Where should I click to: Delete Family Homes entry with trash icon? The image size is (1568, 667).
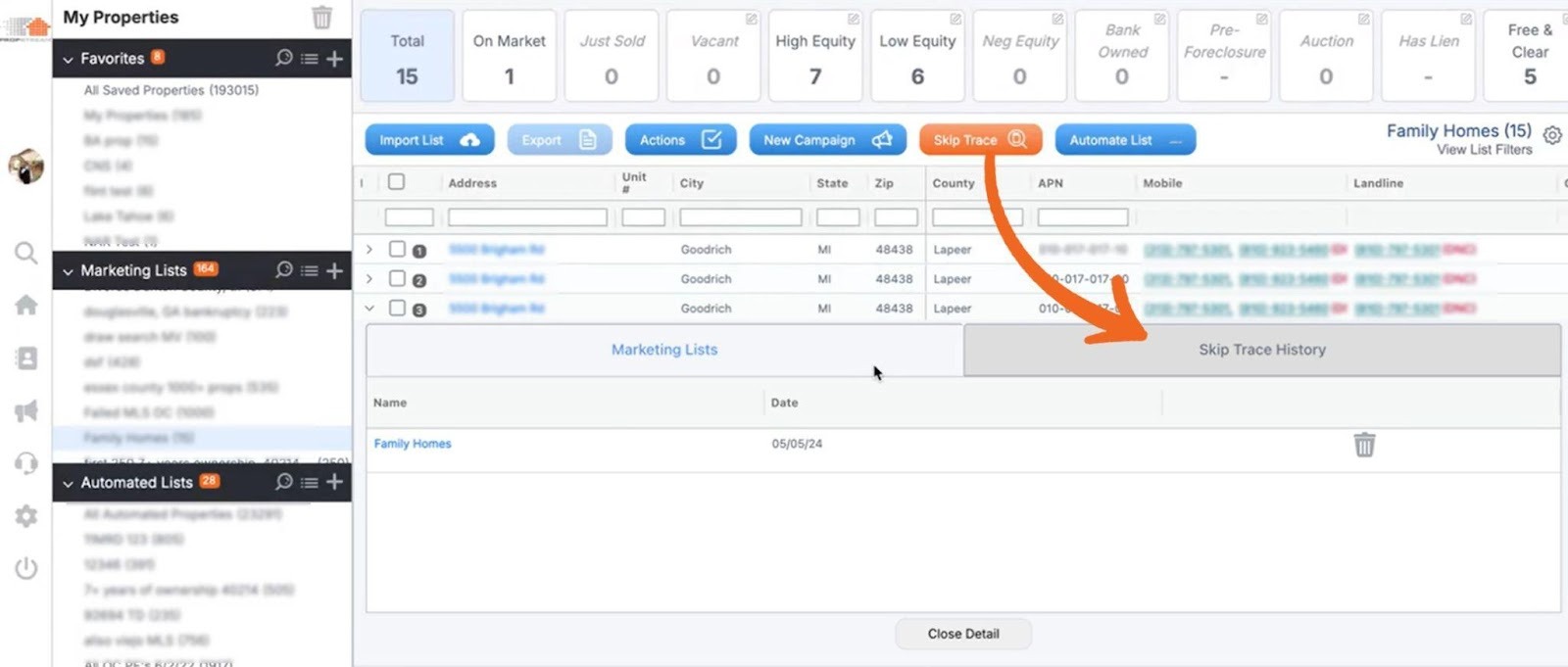coord(1364,445)
